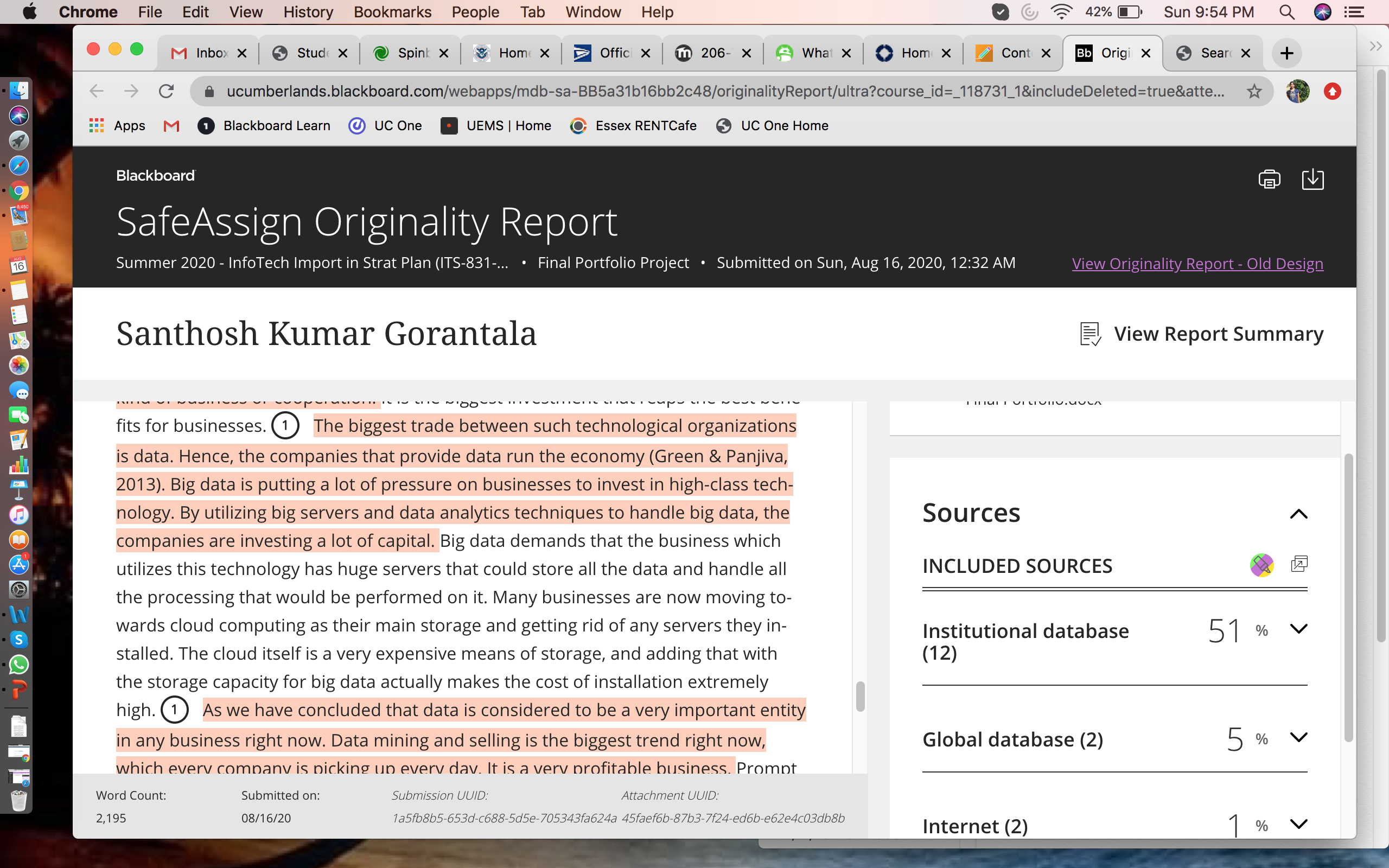
Task: Open Gmail bookmark icon
Action: click(x=171, y=126)
